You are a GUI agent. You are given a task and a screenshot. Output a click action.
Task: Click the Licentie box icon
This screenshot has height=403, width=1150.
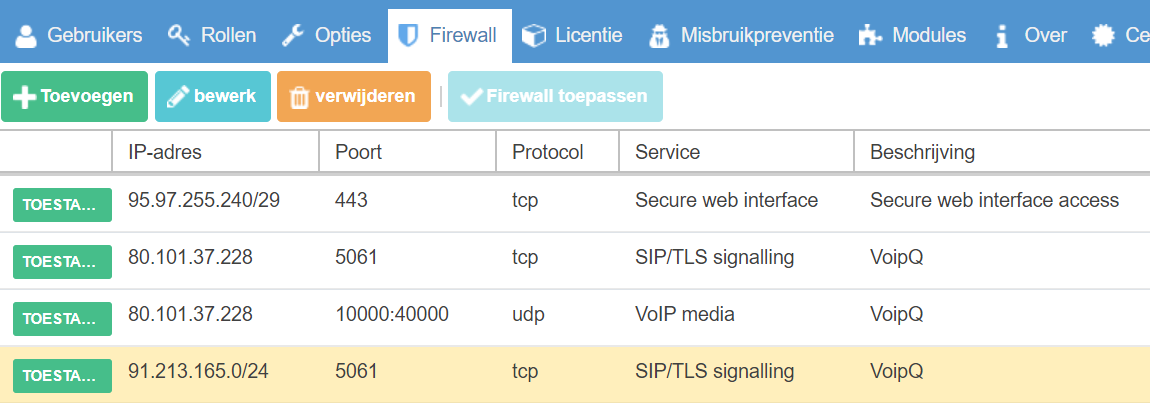pos(535,36)
